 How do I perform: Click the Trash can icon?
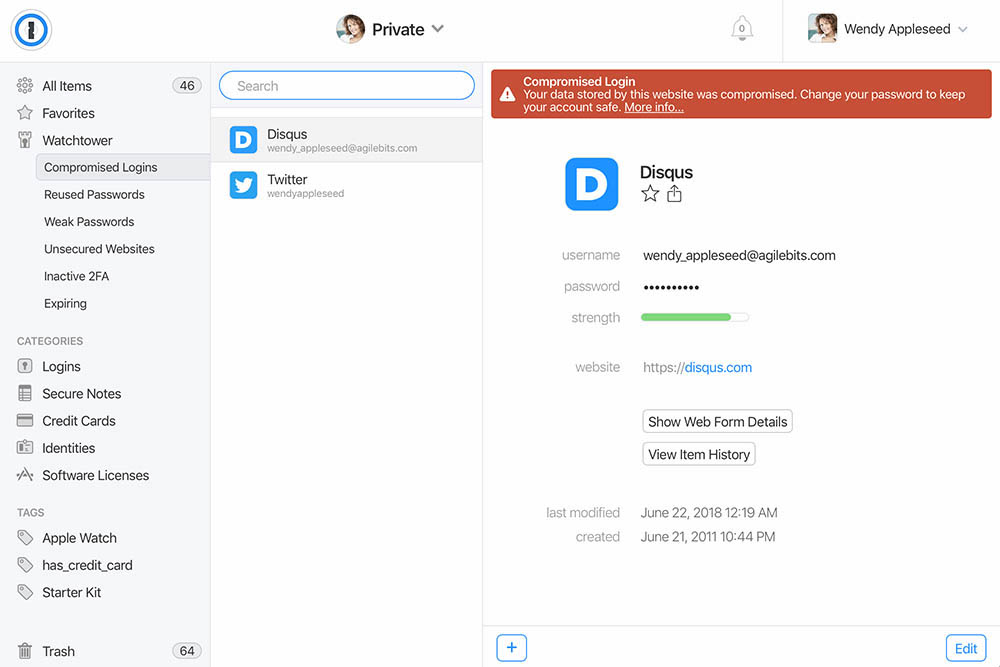point(25,651)
